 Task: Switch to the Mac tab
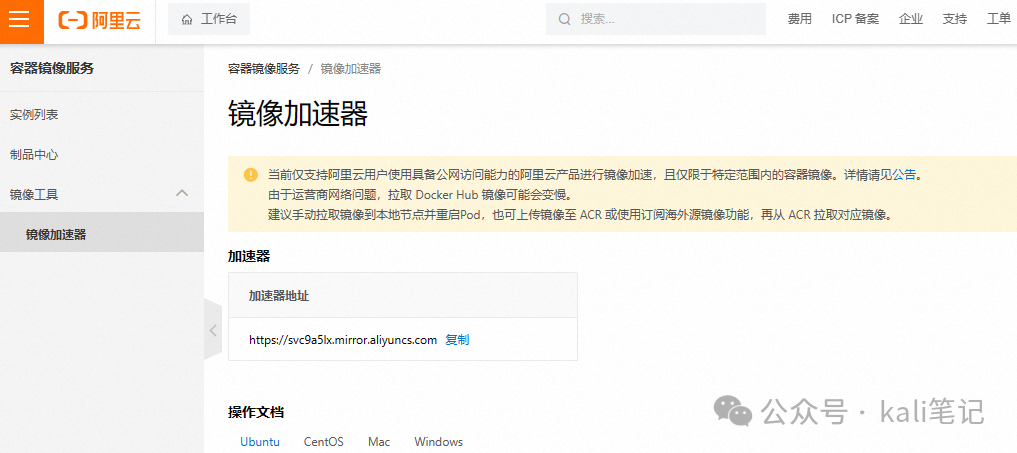379,442
